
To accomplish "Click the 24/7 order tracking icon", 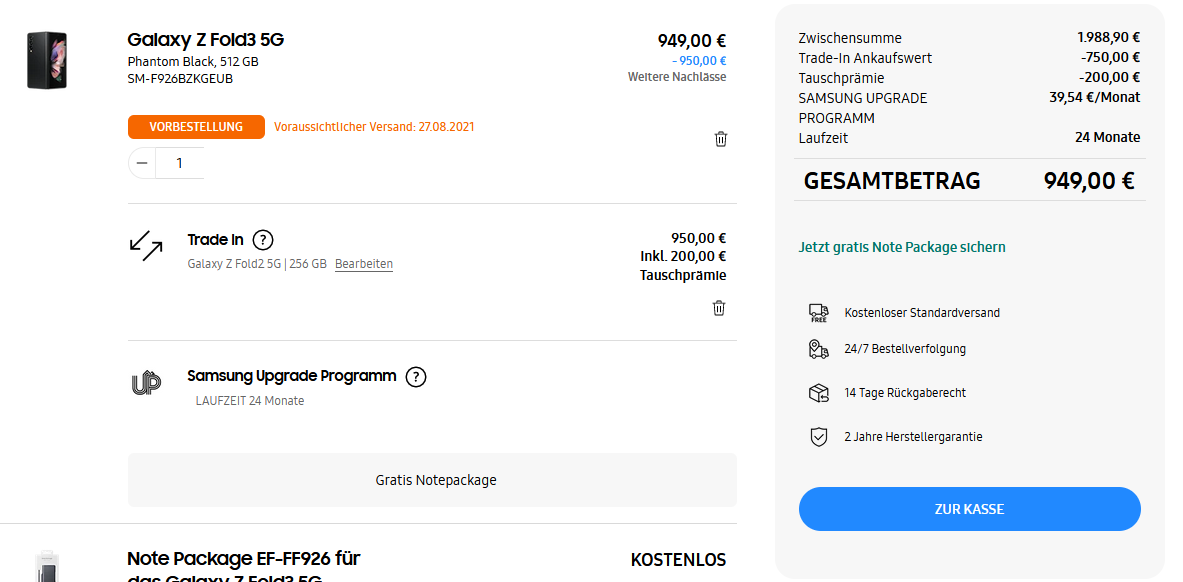I will coord(819,349).
